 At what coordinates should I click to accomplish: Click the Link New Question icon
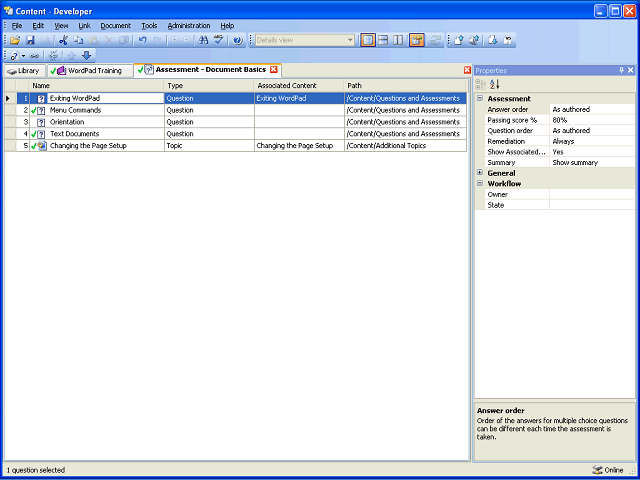tap(14, 56)
